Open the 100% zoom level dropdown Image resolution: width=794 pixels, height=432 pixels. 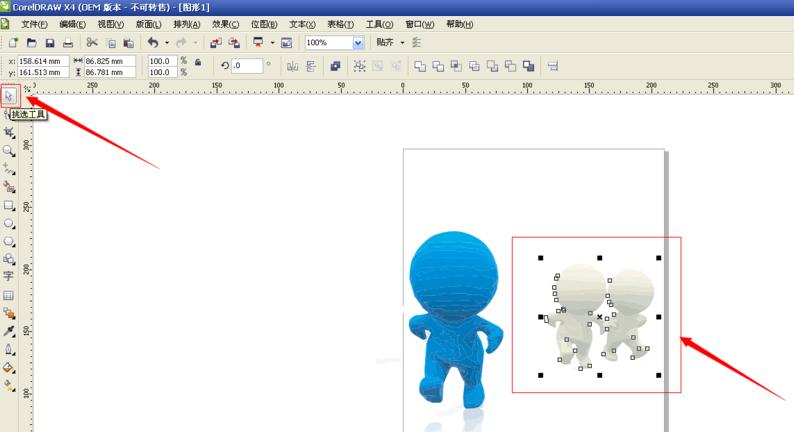point(359,43)
